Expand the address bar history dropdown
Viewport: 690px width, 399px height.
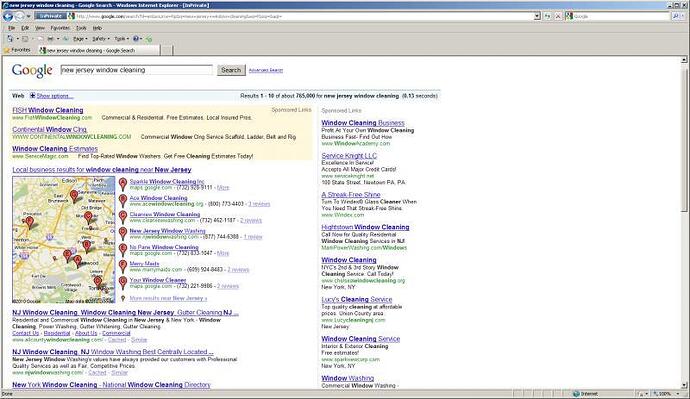pos(537,16)
